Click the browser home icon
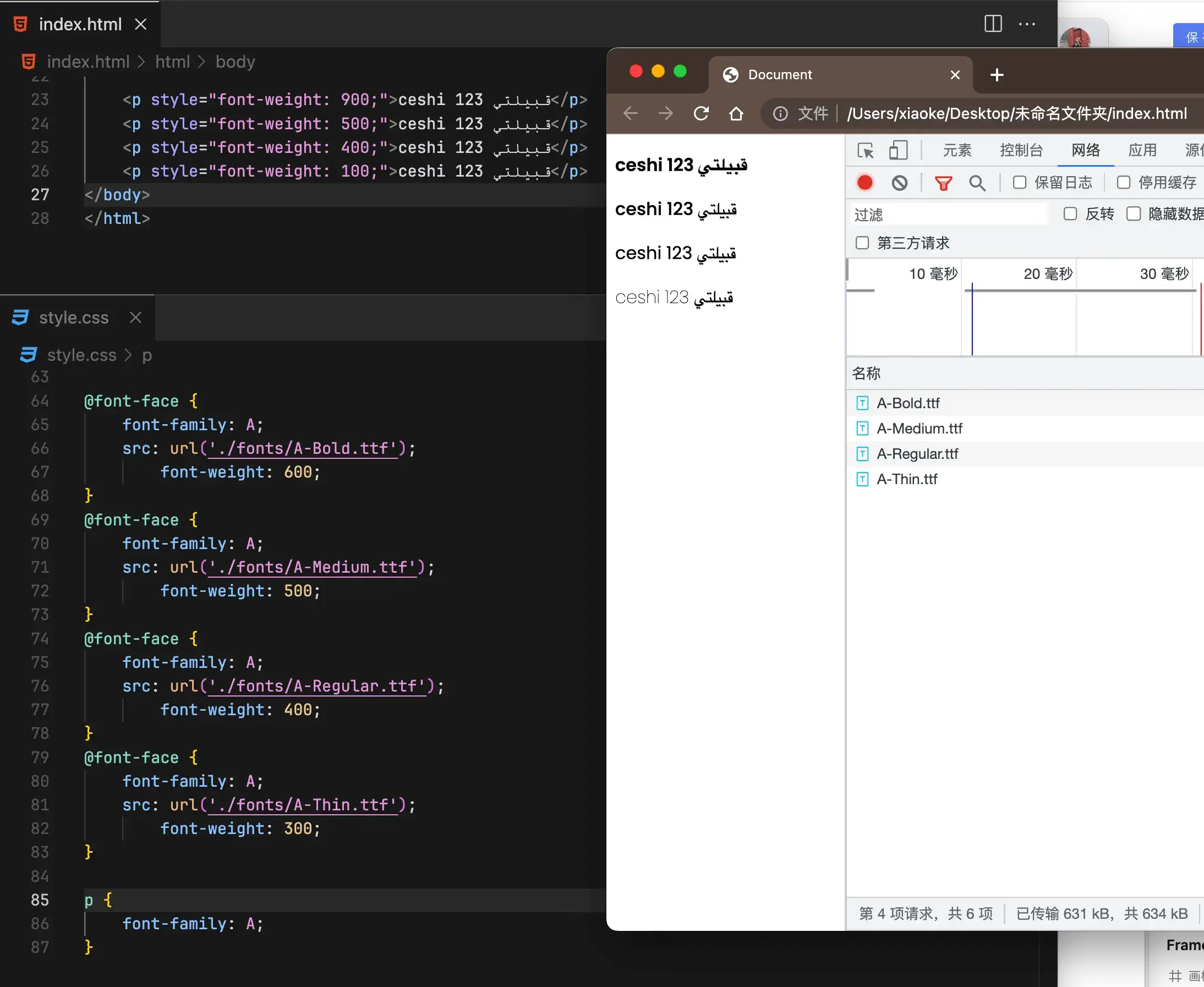 click(x=736, y=114)
